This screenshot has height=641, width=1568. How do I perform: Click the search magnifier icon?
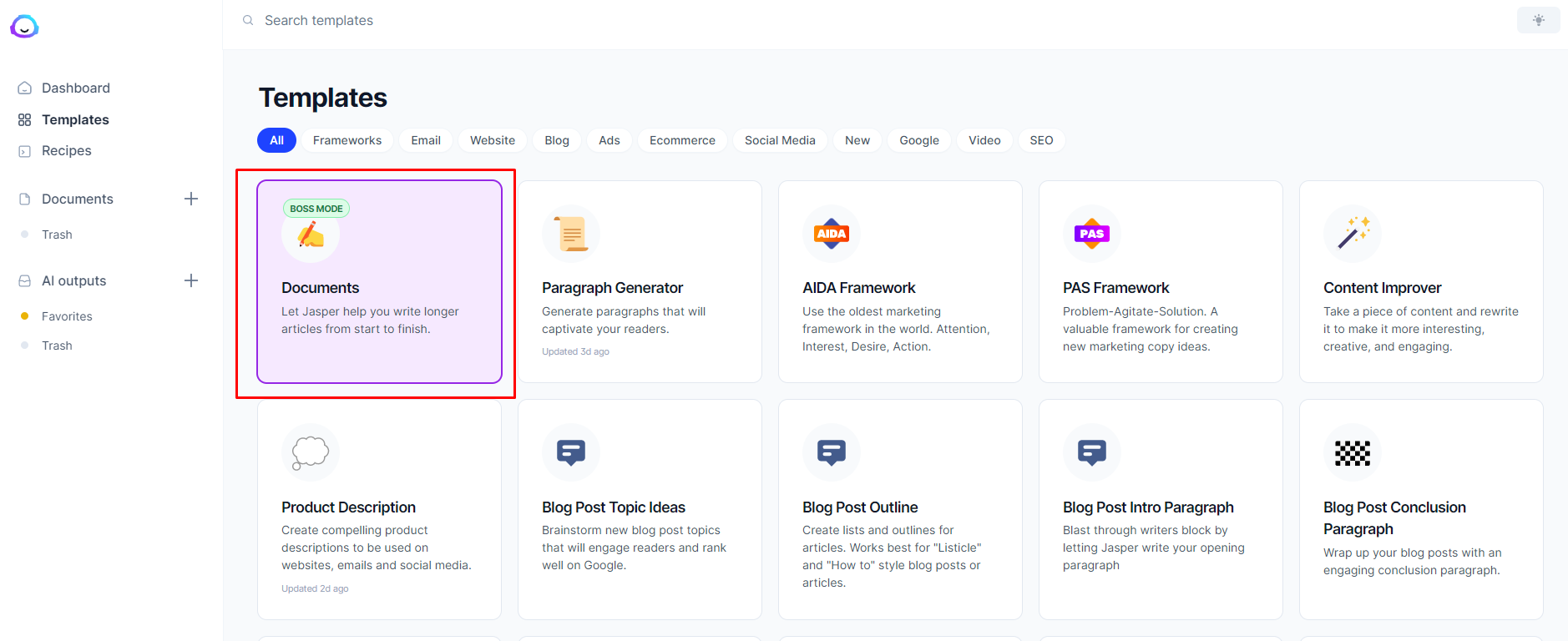[x=248, y=20]
